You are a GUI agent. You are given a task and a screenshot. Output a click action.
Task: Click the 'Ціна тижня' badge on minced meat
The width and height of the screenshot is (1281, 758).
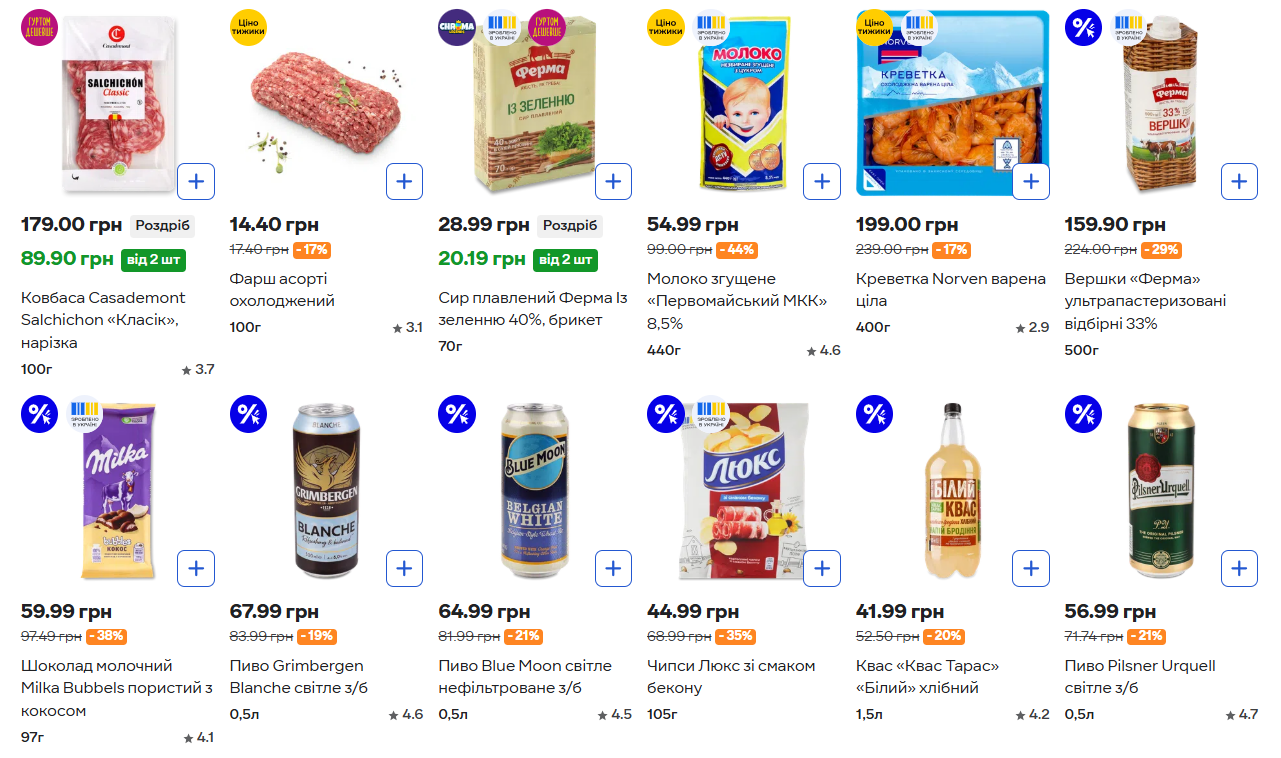(x=248, y=28)
